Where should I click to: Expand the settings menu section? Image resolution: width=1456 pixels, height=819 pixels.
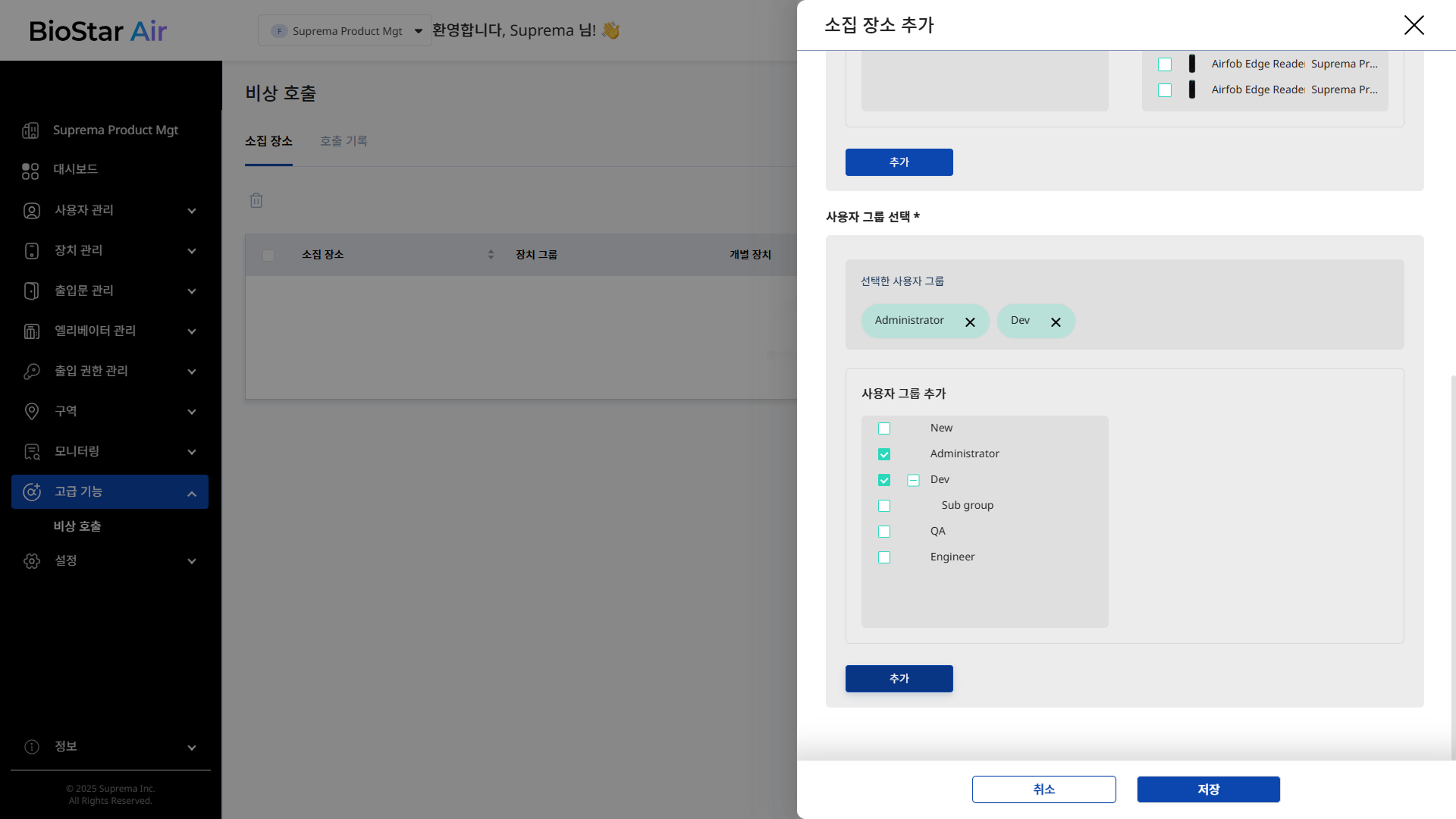tap(110, 561)
